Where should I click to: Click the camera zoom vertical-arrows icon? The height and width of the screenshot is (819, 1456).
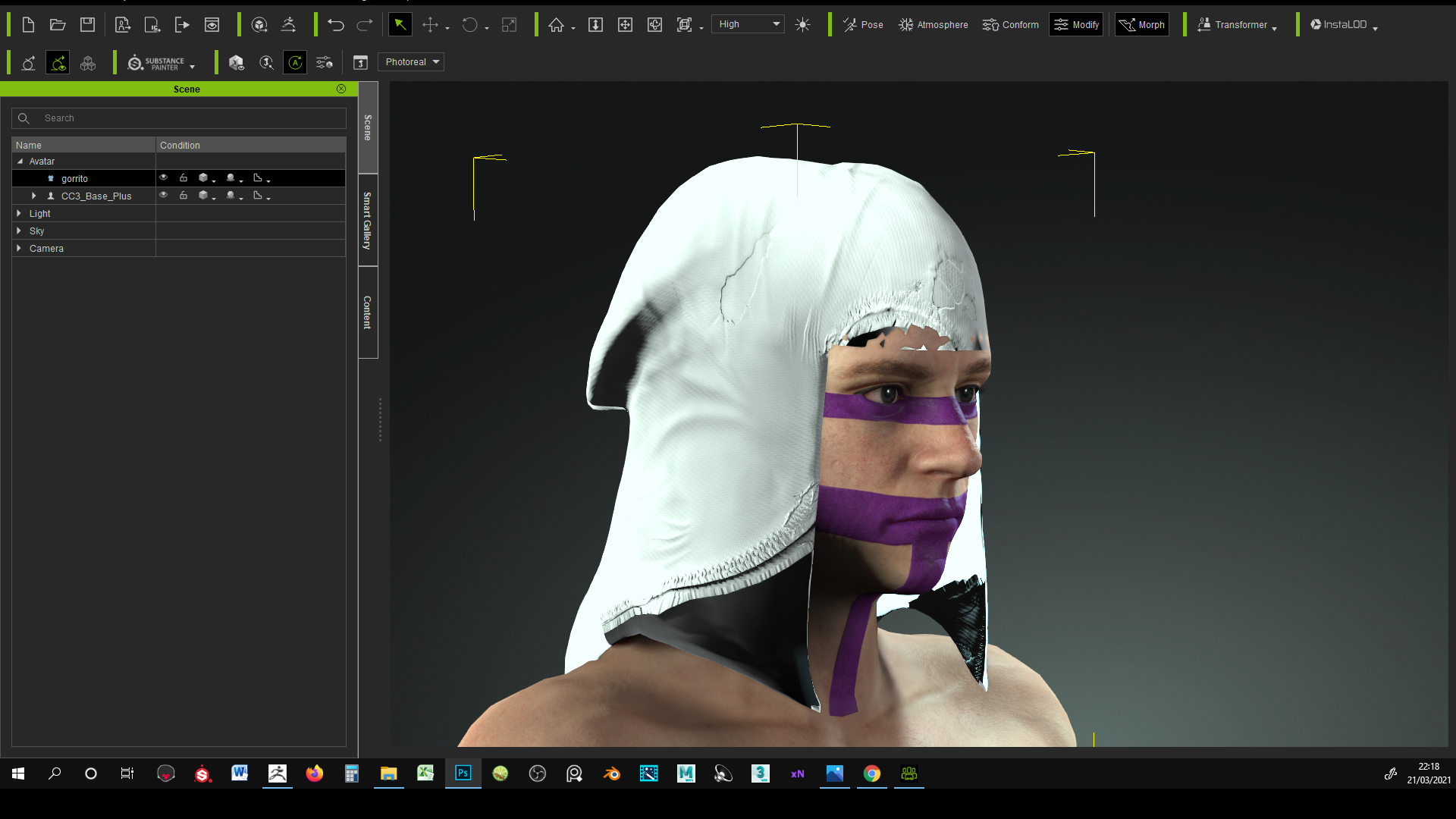click(596, 25)
